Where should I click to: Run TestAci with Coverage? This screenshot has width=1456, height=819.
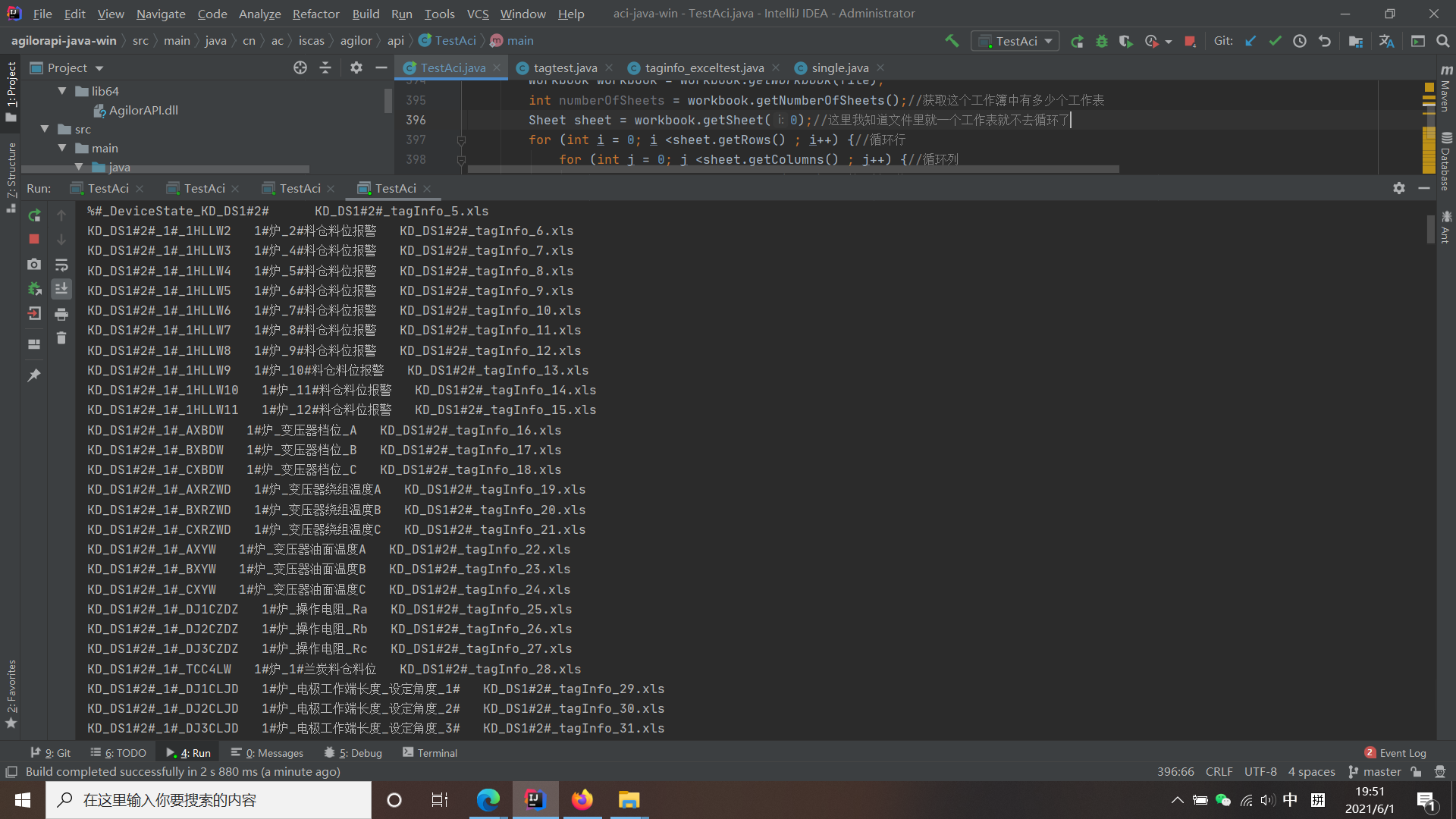click(x=1127, y=41)
